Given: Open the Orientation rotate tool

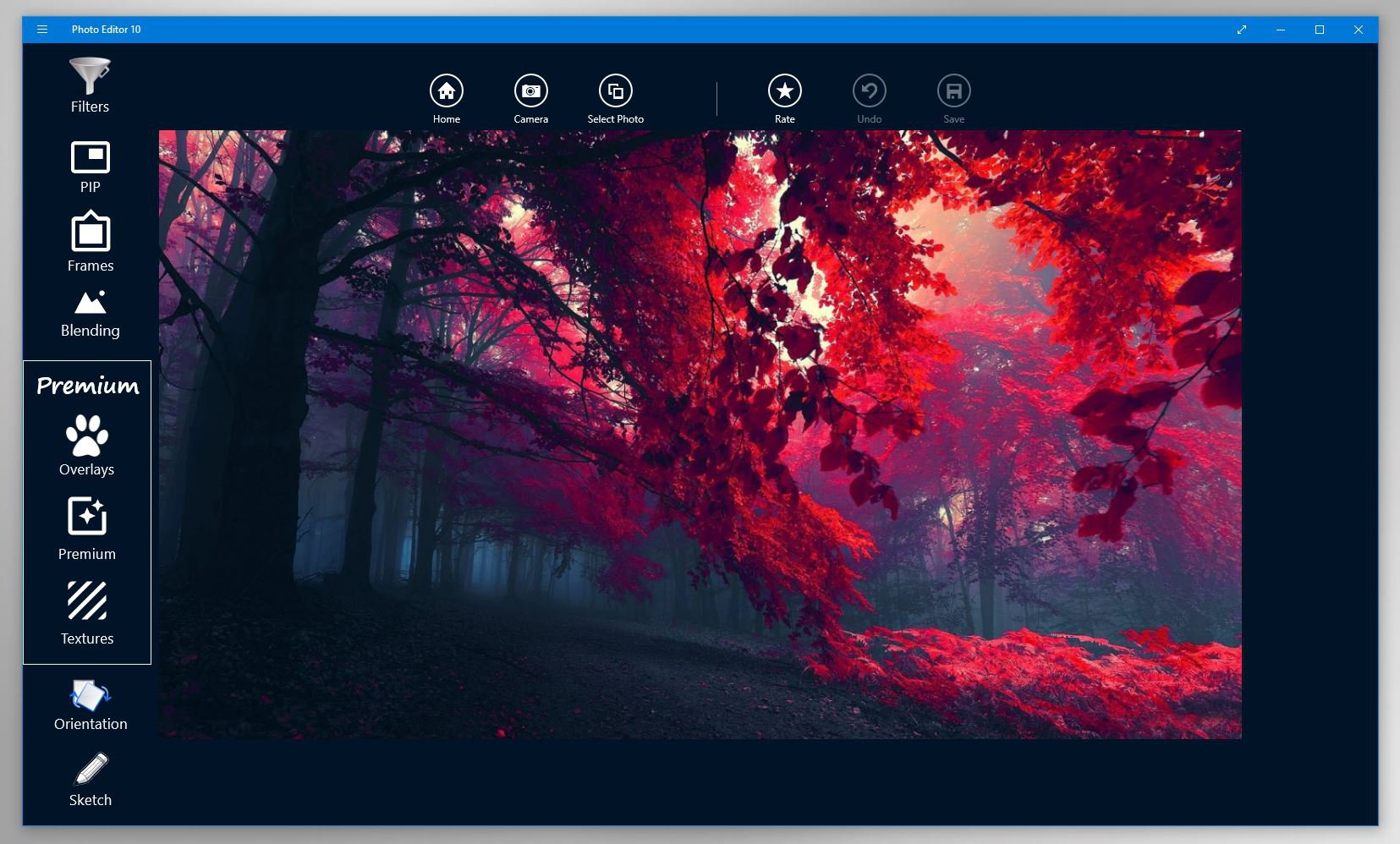Looking at the screenshot, I should coord(90,705).
